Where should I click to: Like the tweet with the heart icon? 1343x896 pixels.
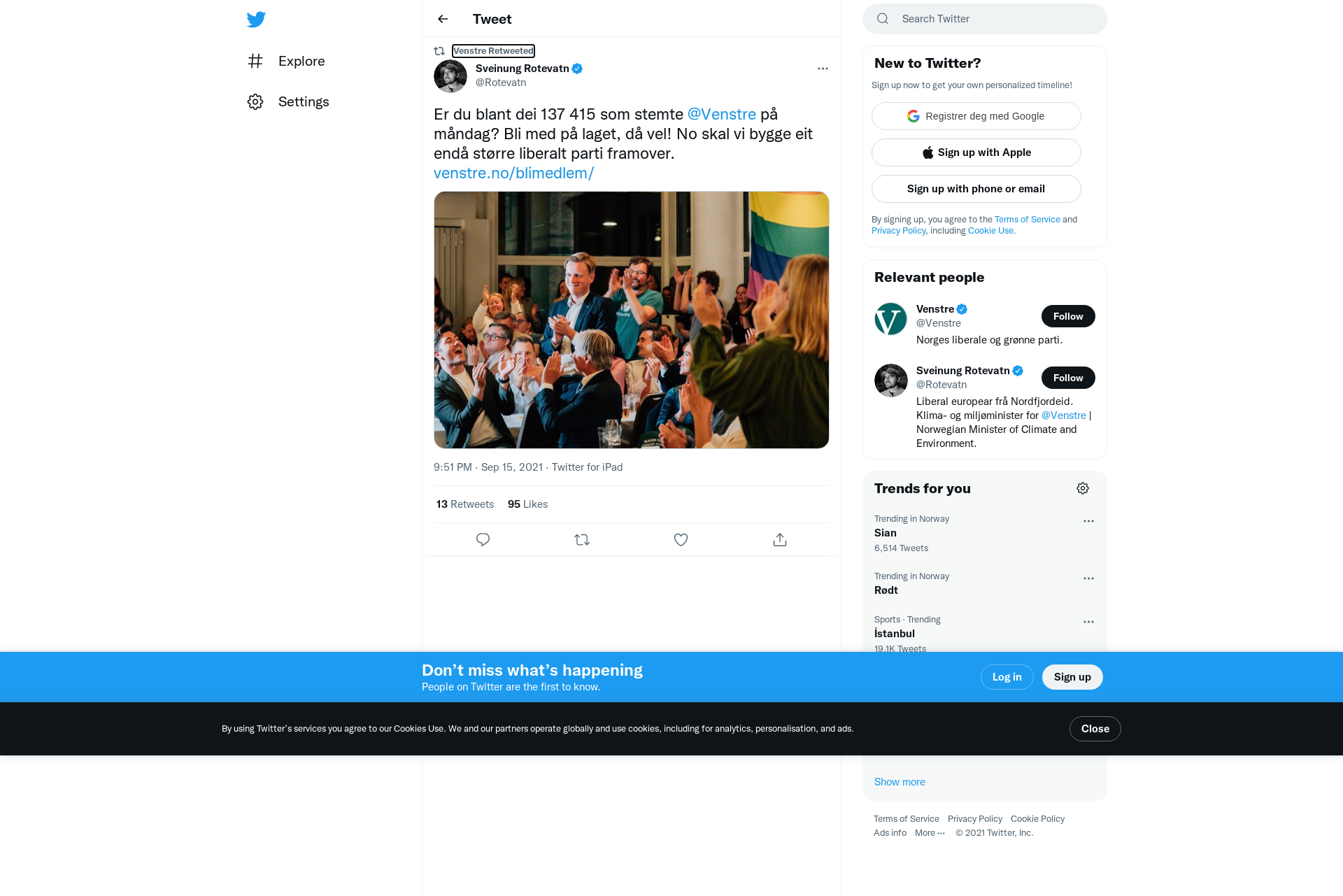click(x=681, y=540)
